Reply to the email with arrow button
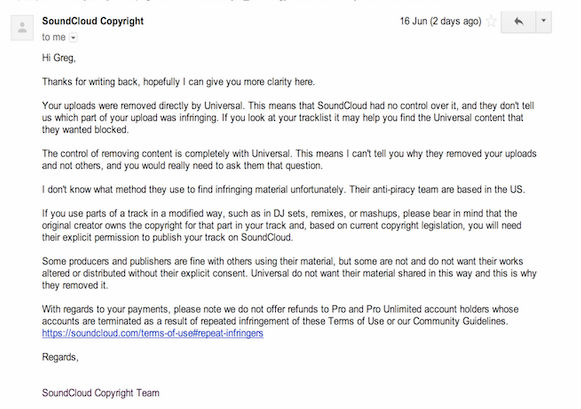The image size is (581, 409). (518, 22)
